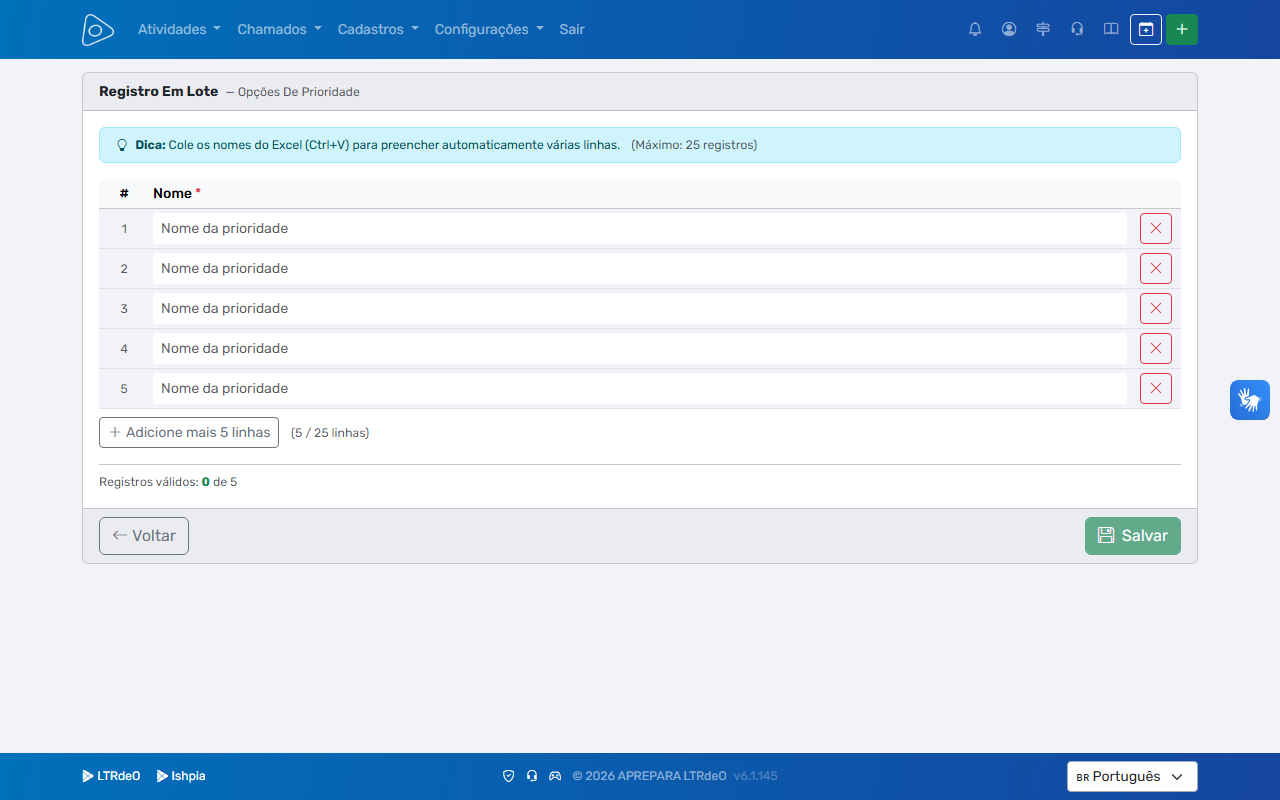Expand the Atividades menu
1280x800 pixels.
tap(179, 29)
